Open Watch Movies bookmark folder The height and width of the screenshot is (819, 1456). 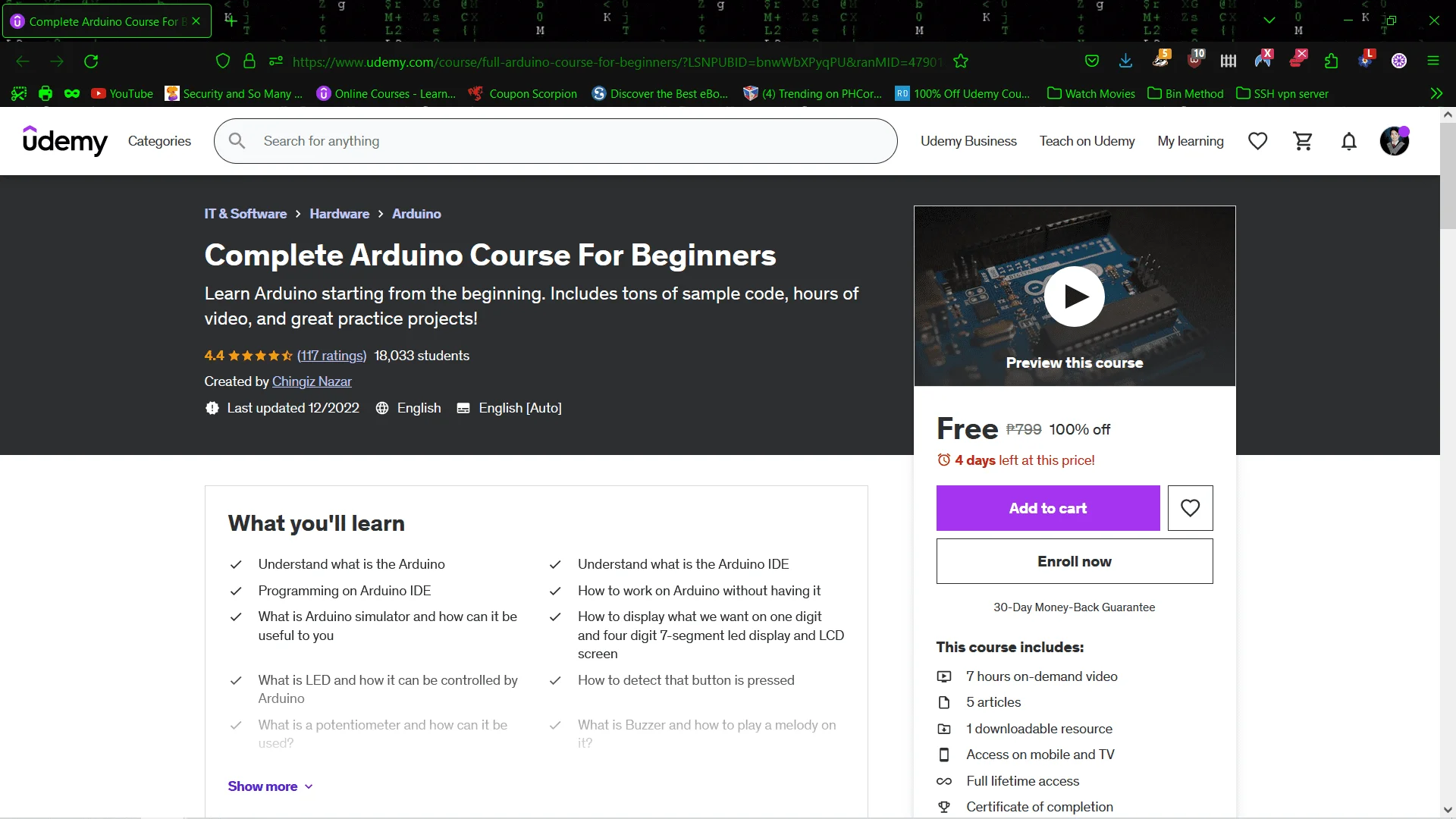[1090, 93]
